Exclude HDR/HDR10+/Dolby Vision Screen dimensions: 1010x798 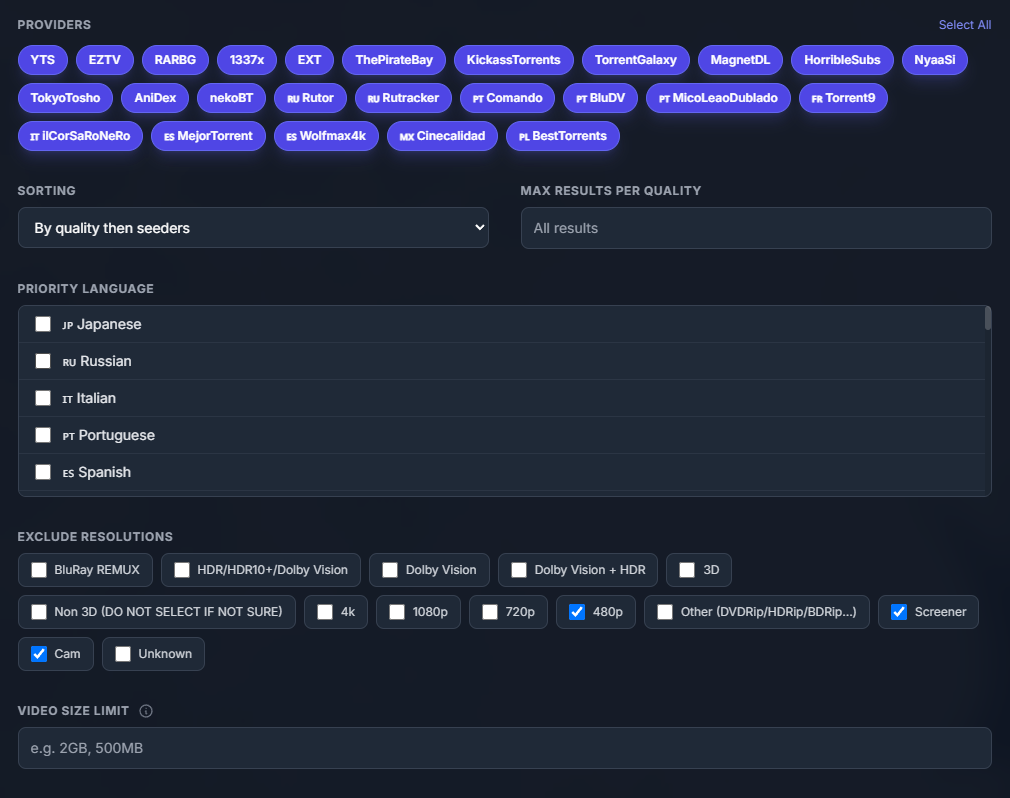point(182,570)
